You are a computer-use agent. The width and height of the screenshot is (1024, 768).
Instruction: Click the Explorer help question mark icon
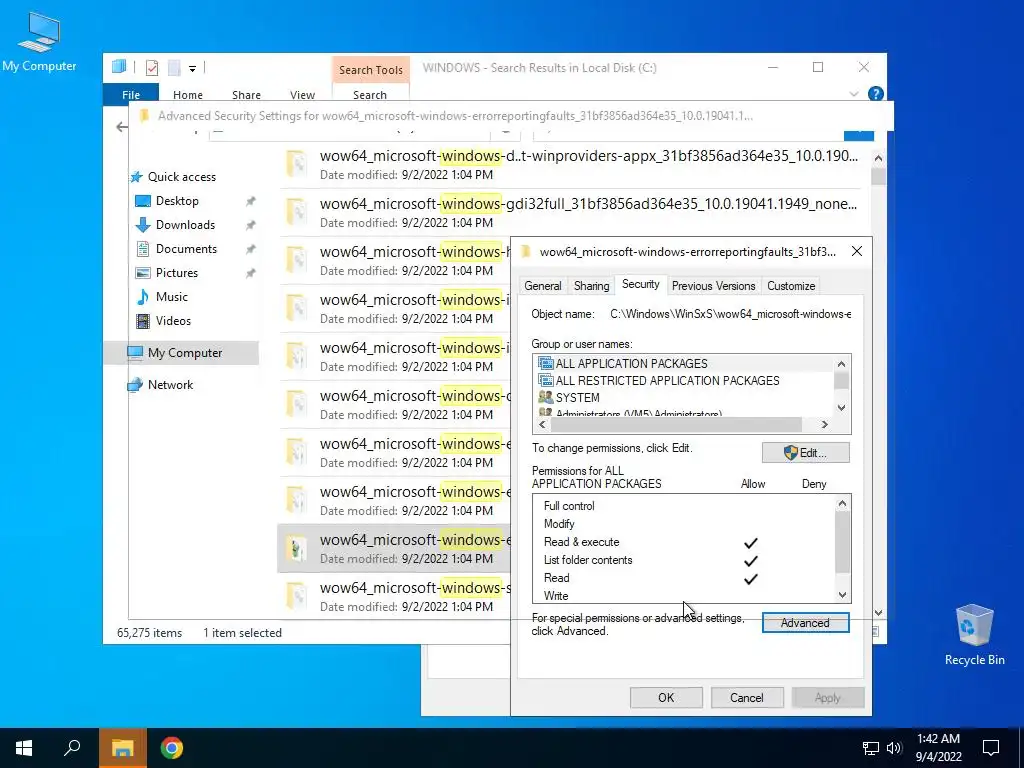pos(875,94)
